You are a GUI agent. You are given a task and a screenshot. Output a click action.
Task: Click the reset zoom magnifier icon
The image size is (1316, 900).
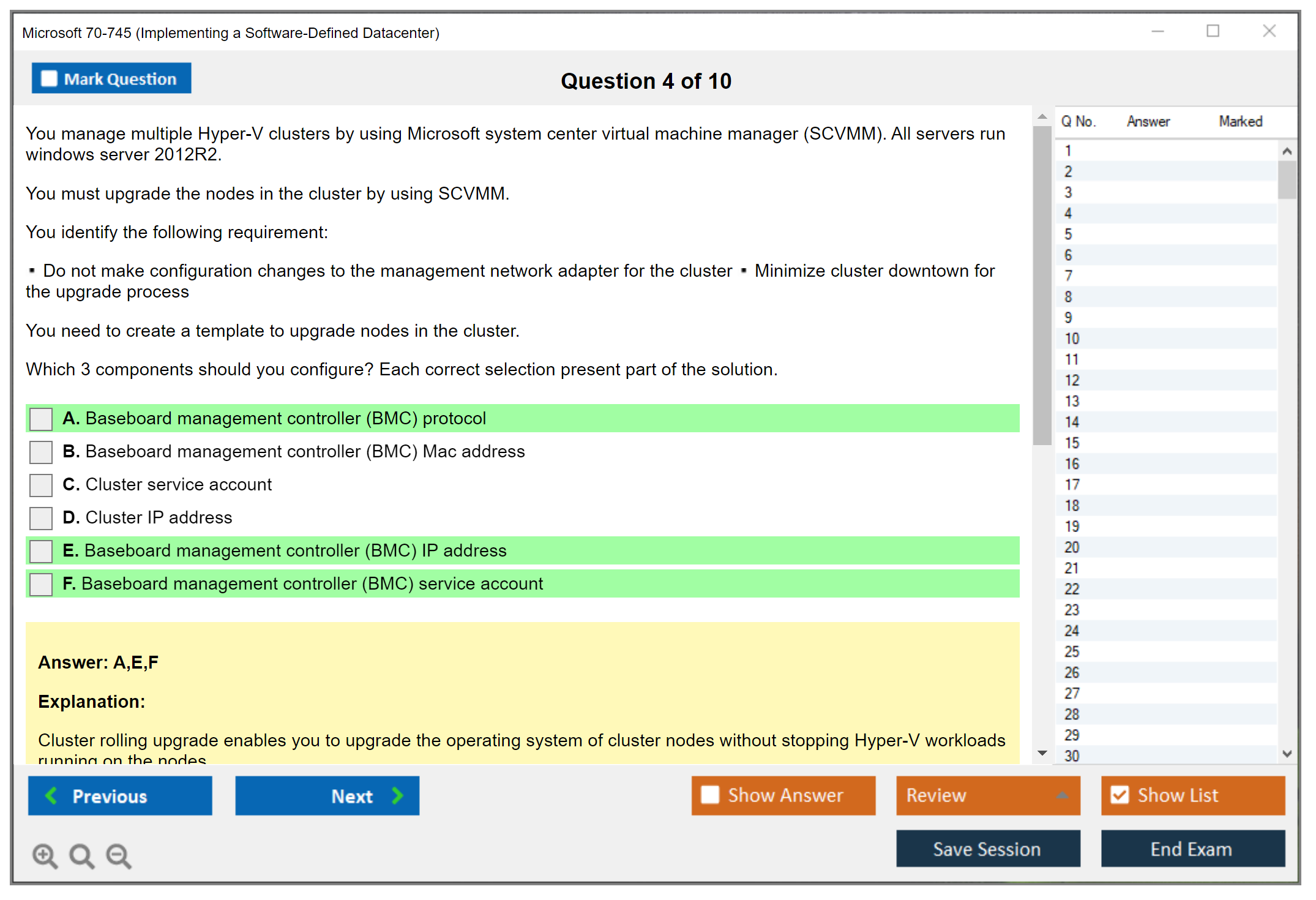coord(81,855)
